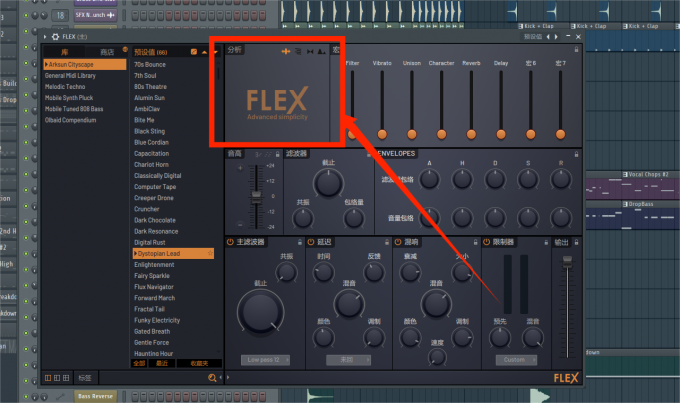
Task: Click the main filter 截止 cutoff knob
Action: pyautogui.click(x=260, y=312)
